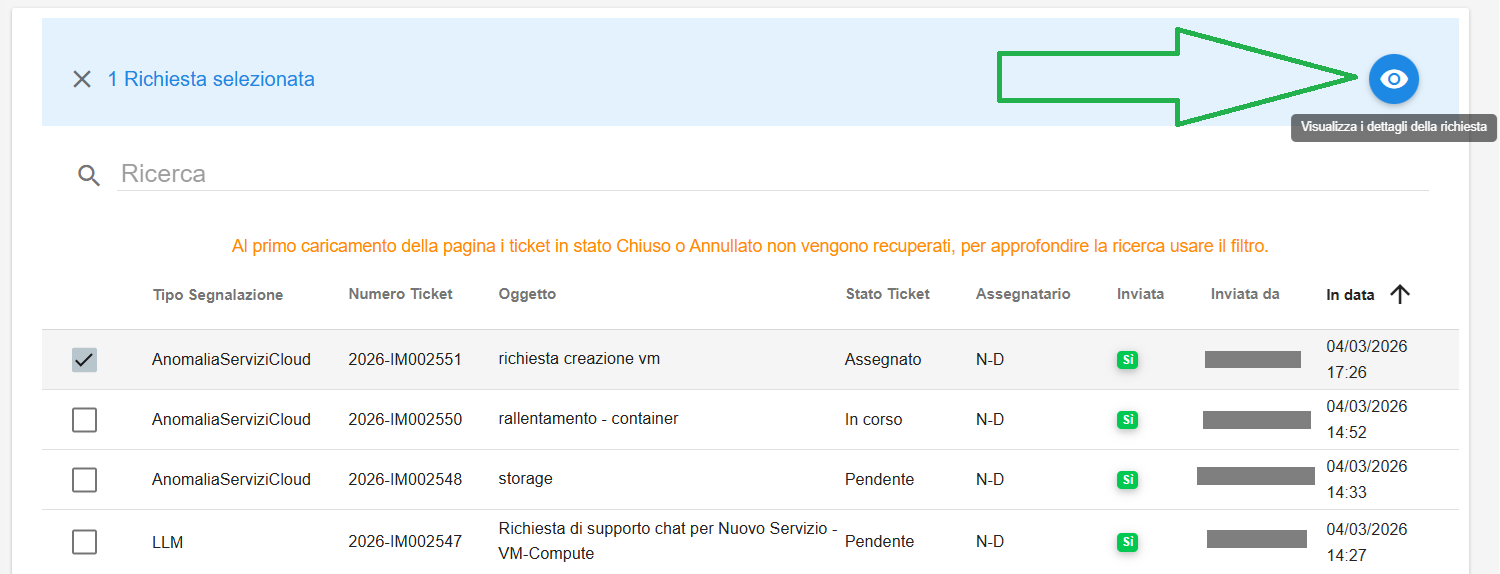Toggle sort arrow next to In data
The width and height of the screenshot is (1500, 574).
pos(1400,294)
